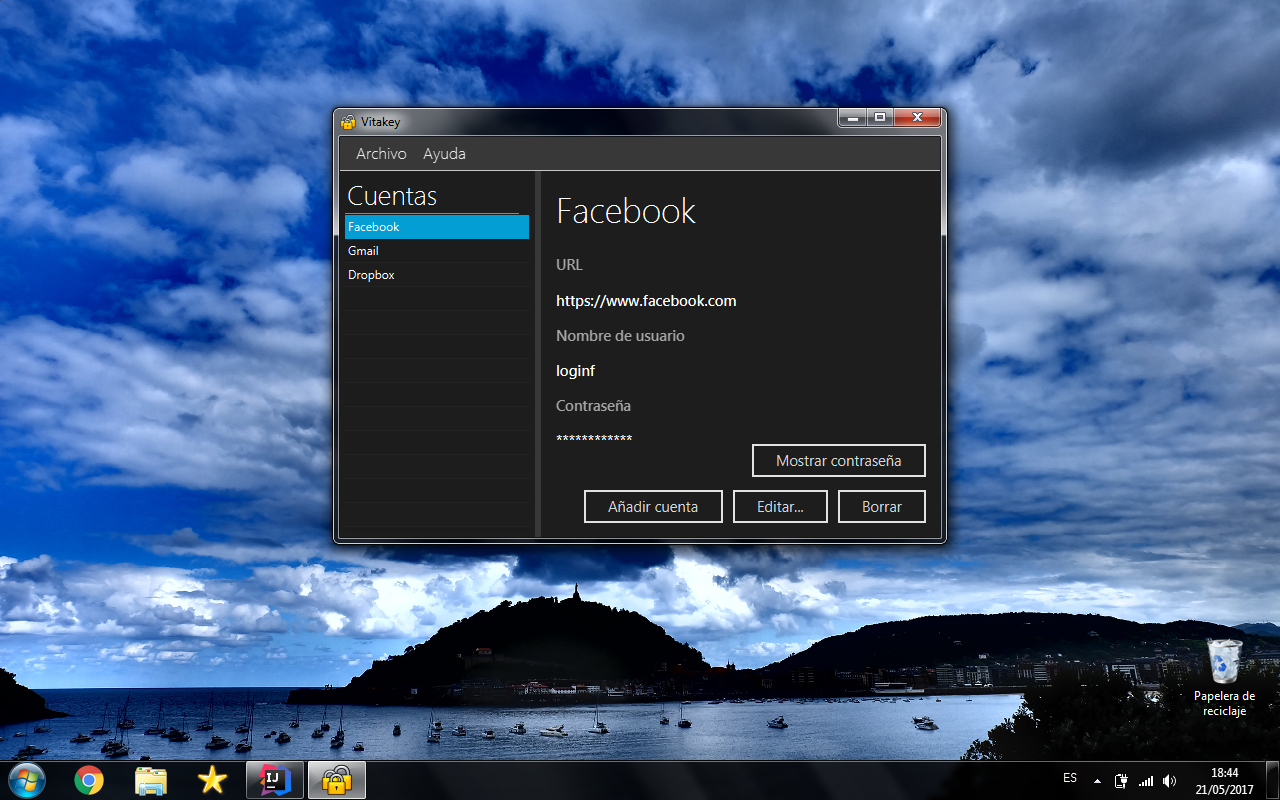This screenshot has width=1280, height=800.
Task: Click the Facebook account heading
Action: 626,211
